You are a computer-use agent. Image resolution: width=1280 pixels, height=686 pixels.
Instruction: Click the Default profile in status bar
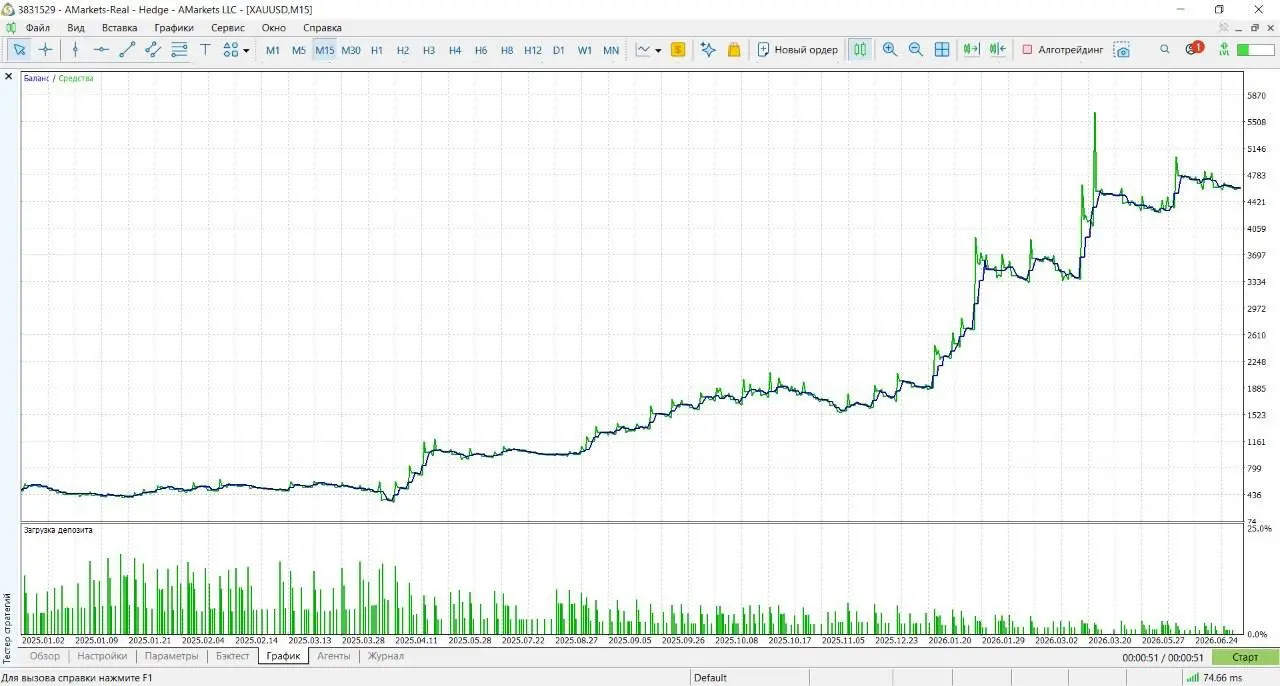point(710,677)
